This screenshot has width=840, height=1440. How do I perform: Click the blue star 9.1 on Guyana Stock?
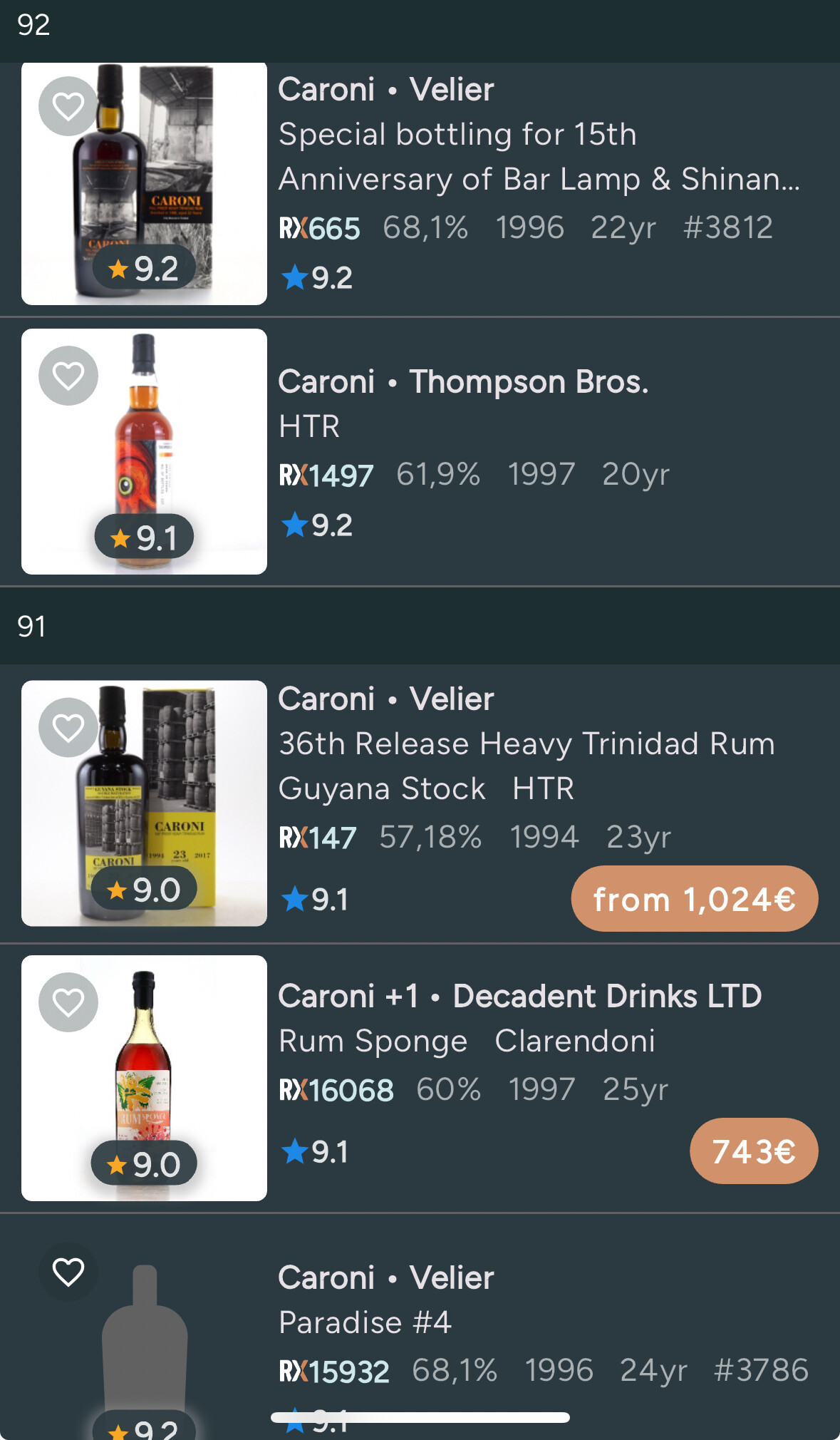tap(315, 900)
